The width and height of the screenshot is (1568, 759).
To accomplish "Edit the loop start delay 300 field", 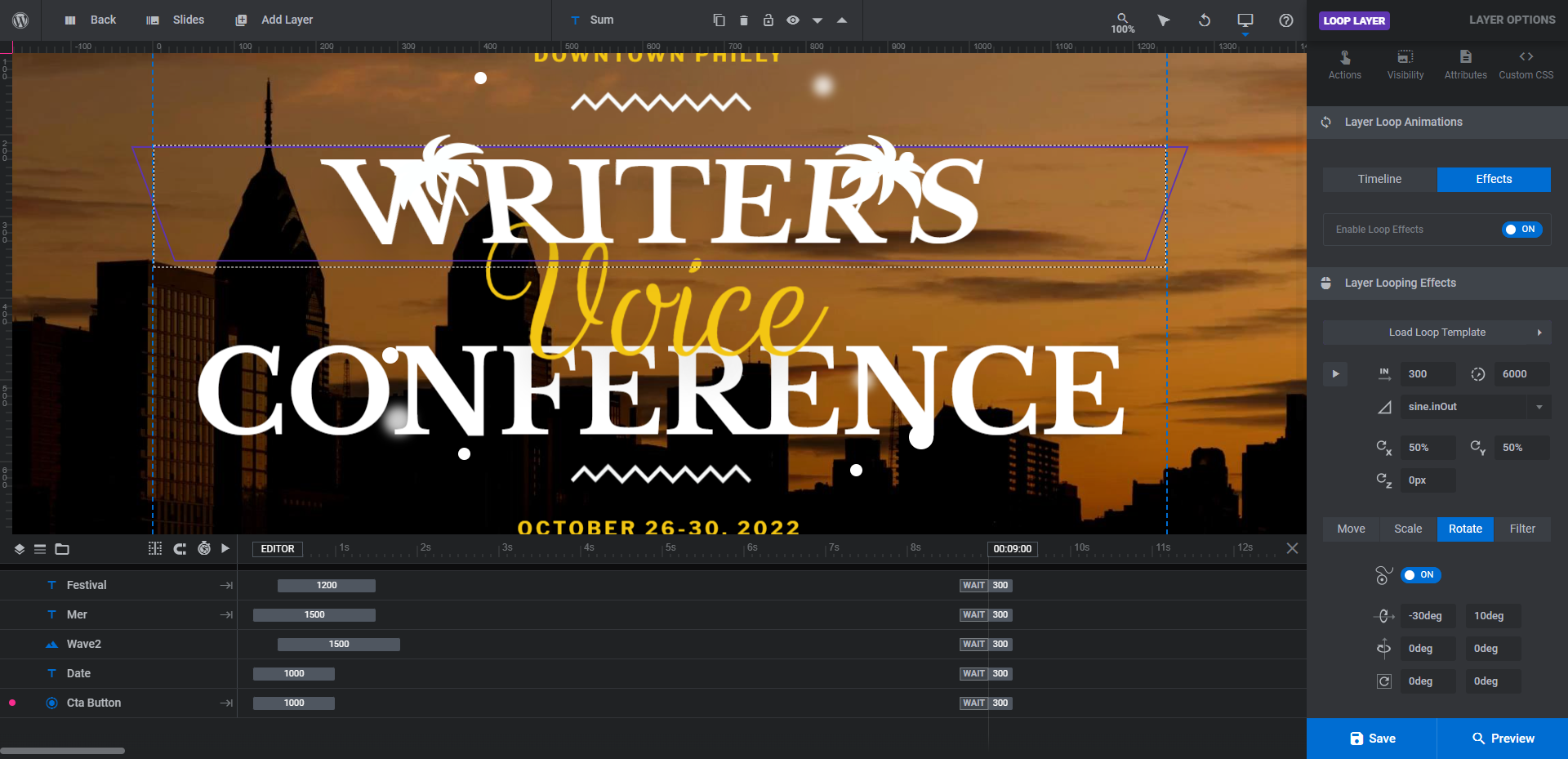I will pyautogui.click(x=1428, y=374).
